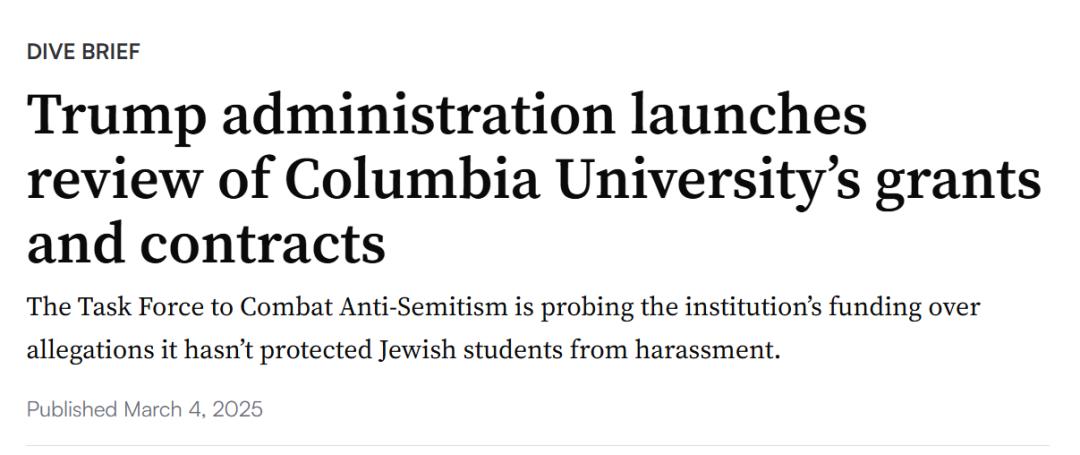Click the date "March 4, 2025"

pyautogui.click(x=194, y=410)
